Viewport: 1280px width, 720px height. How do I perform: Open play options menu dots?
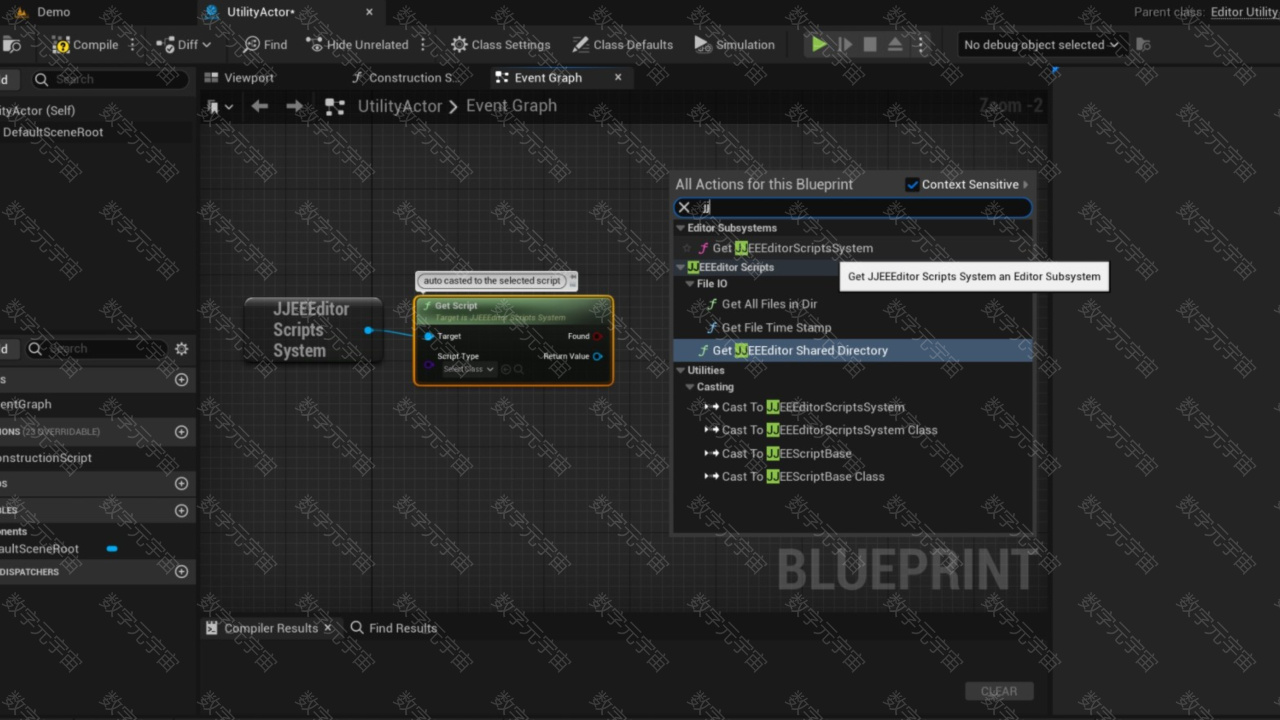coord(921,44)
